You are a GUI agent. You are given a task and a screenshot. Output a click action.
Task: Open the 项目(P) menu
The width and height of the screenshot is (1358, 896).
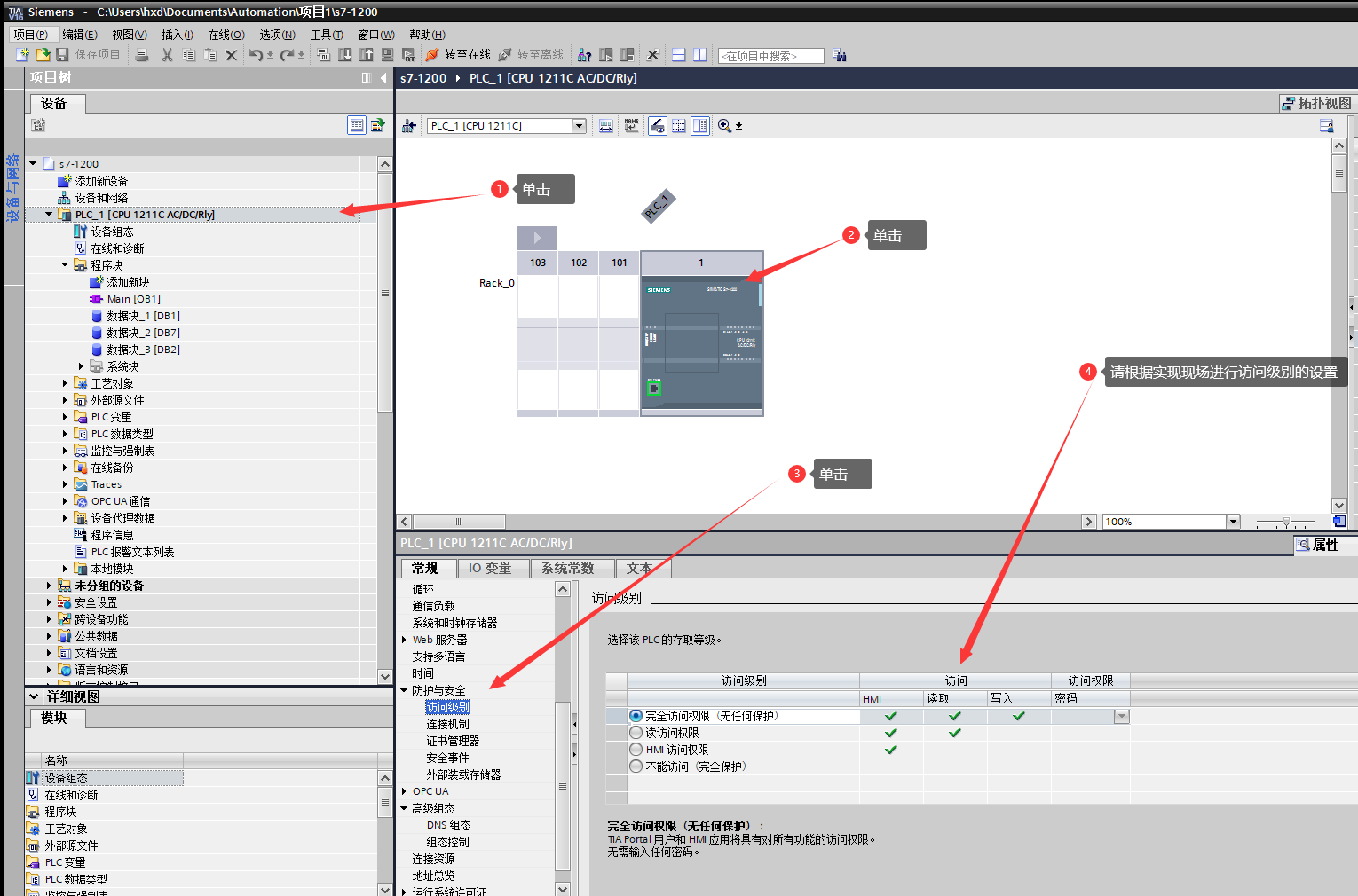31,35
